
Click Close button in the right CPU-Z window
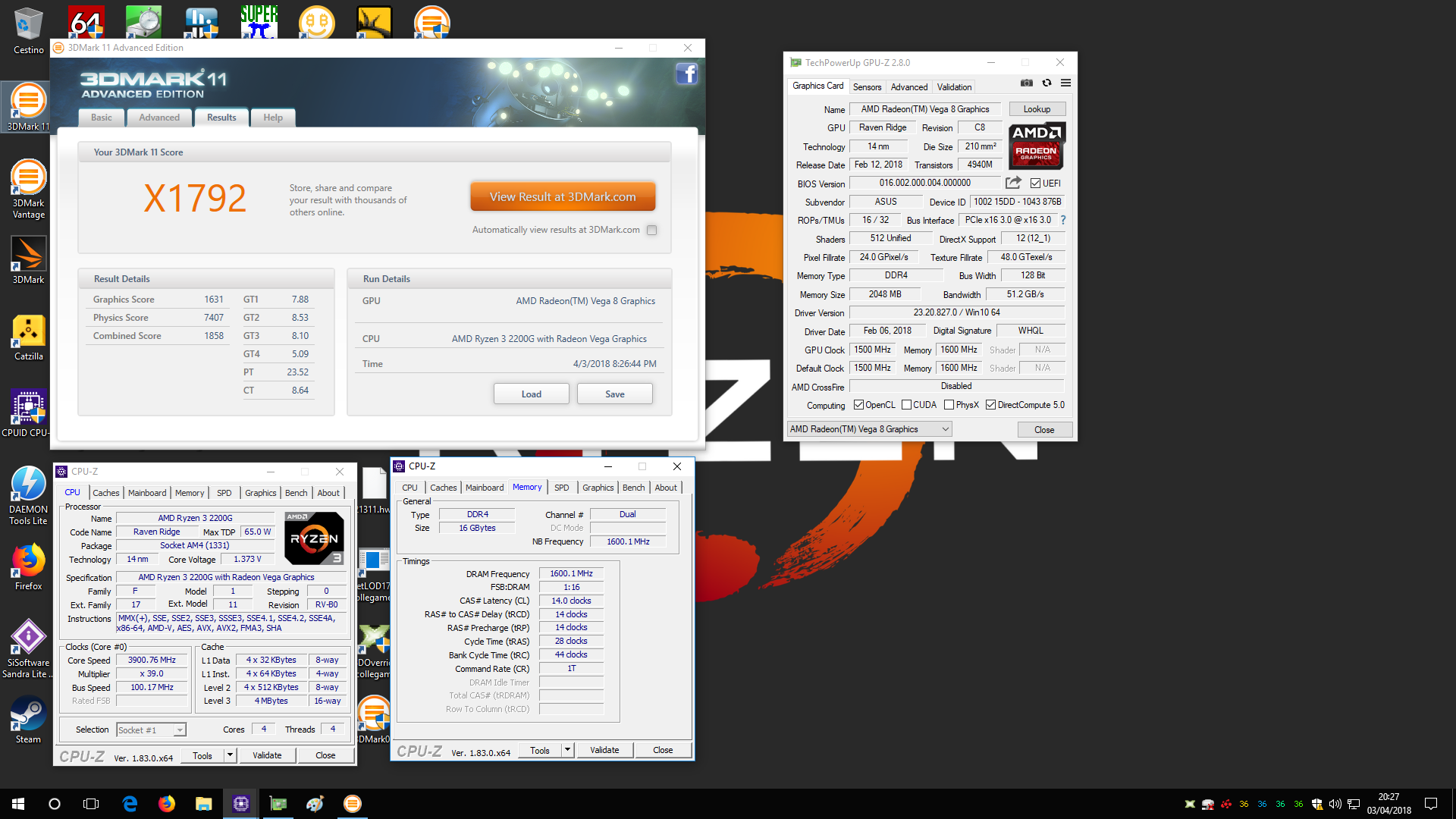click(x=663, y=750)
